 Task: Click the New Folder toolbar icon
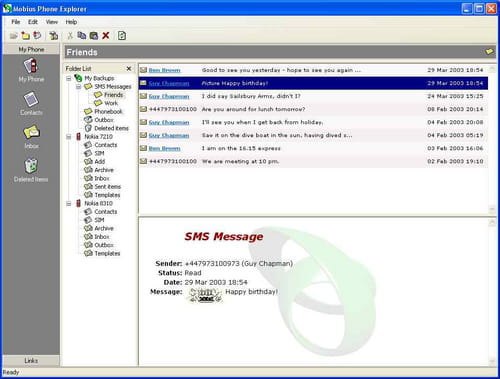point(25,35)
